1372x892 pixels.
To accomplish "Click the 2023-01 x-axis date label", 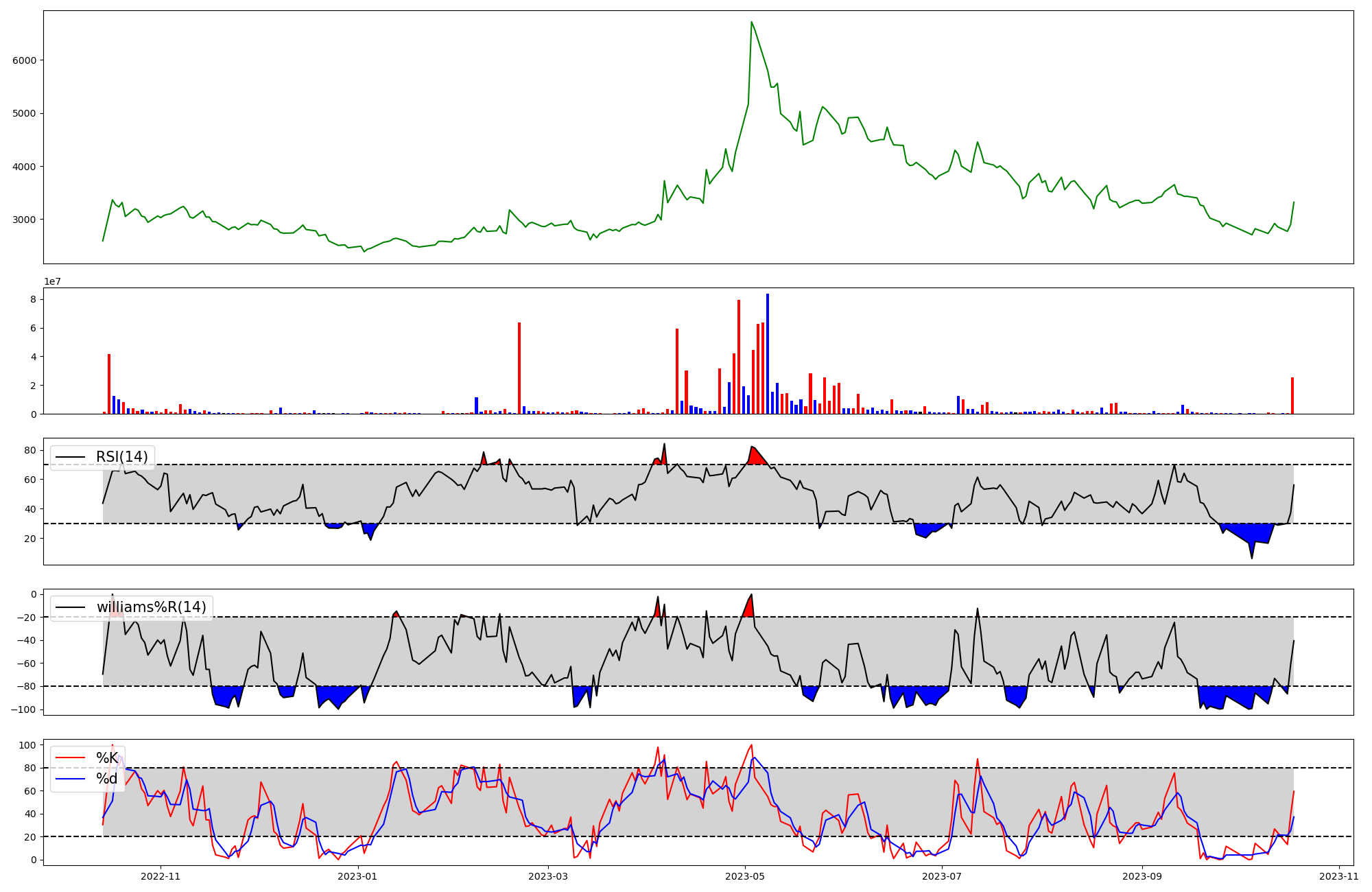I will pos(358,876).
